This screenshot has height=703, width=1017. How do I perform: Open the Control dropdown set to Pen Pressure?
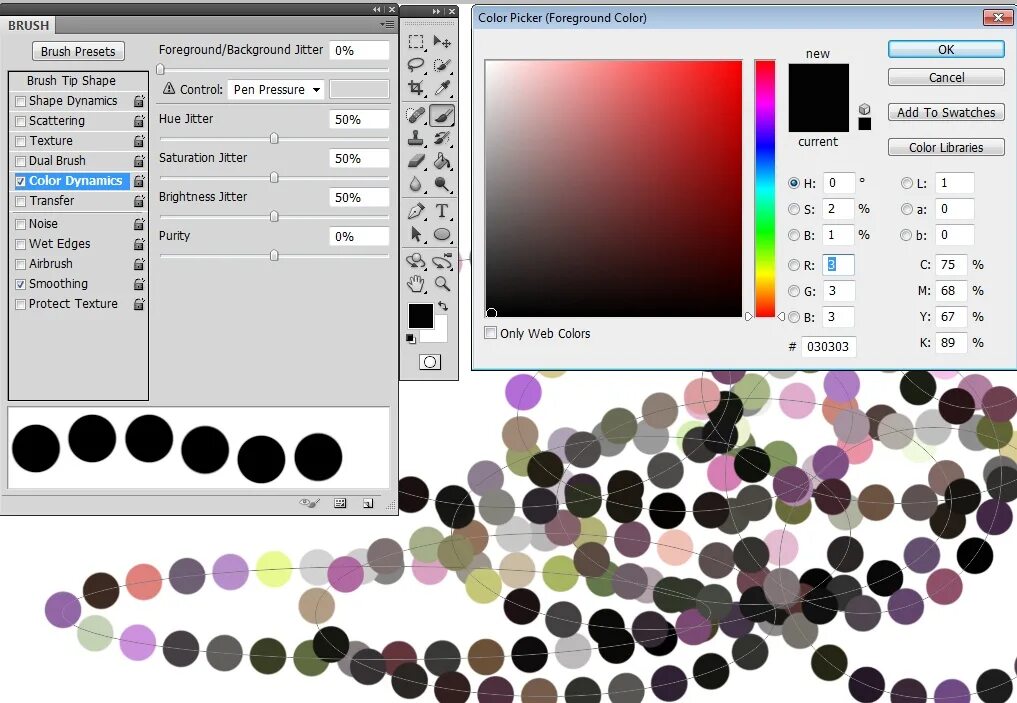(x=276, y=90)
